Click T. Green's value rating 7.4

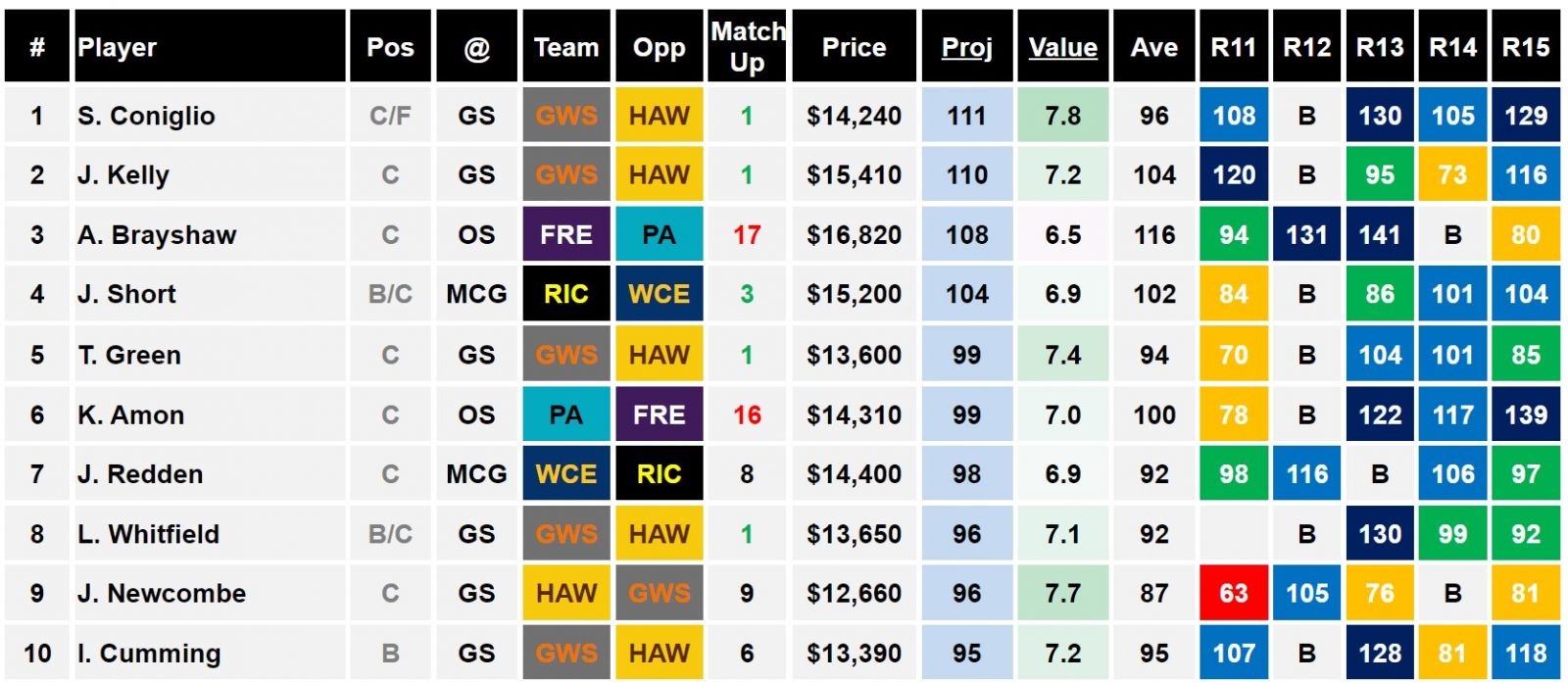(x=1062, y=355)
